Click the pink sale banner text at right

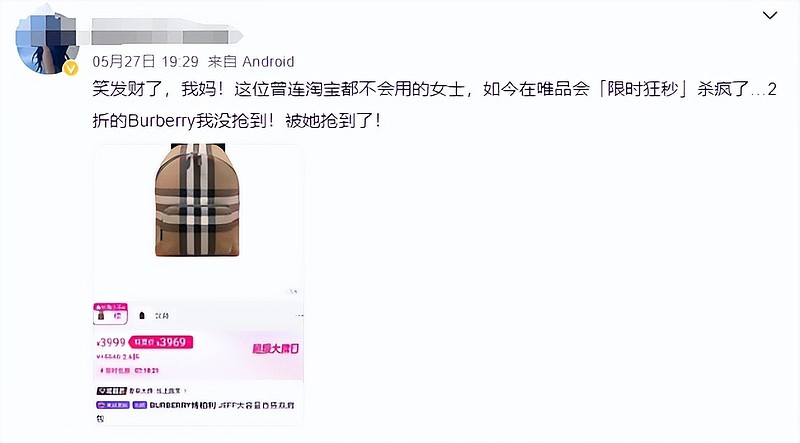click(276, 349)
